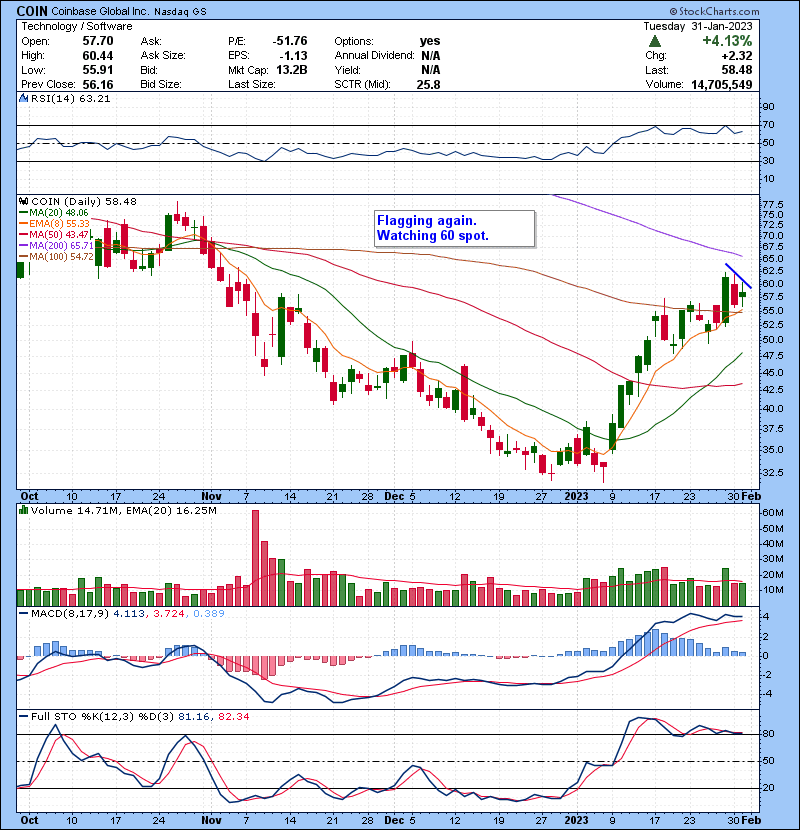Click the MA(200) 65.71 legend entry

click(56, 245)
